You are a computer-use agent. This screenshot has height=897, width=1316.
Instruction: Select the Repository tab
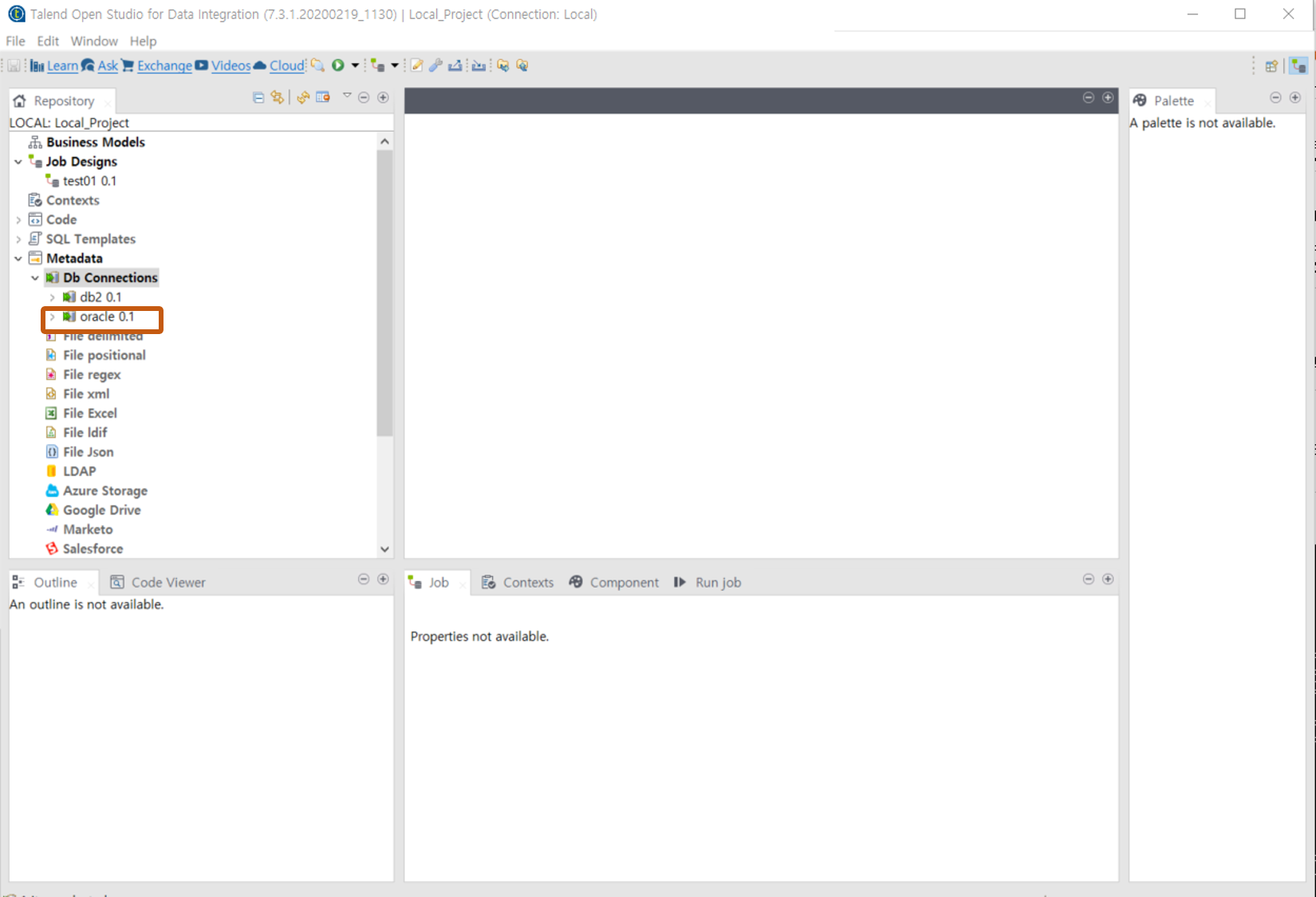pos(63,100)
